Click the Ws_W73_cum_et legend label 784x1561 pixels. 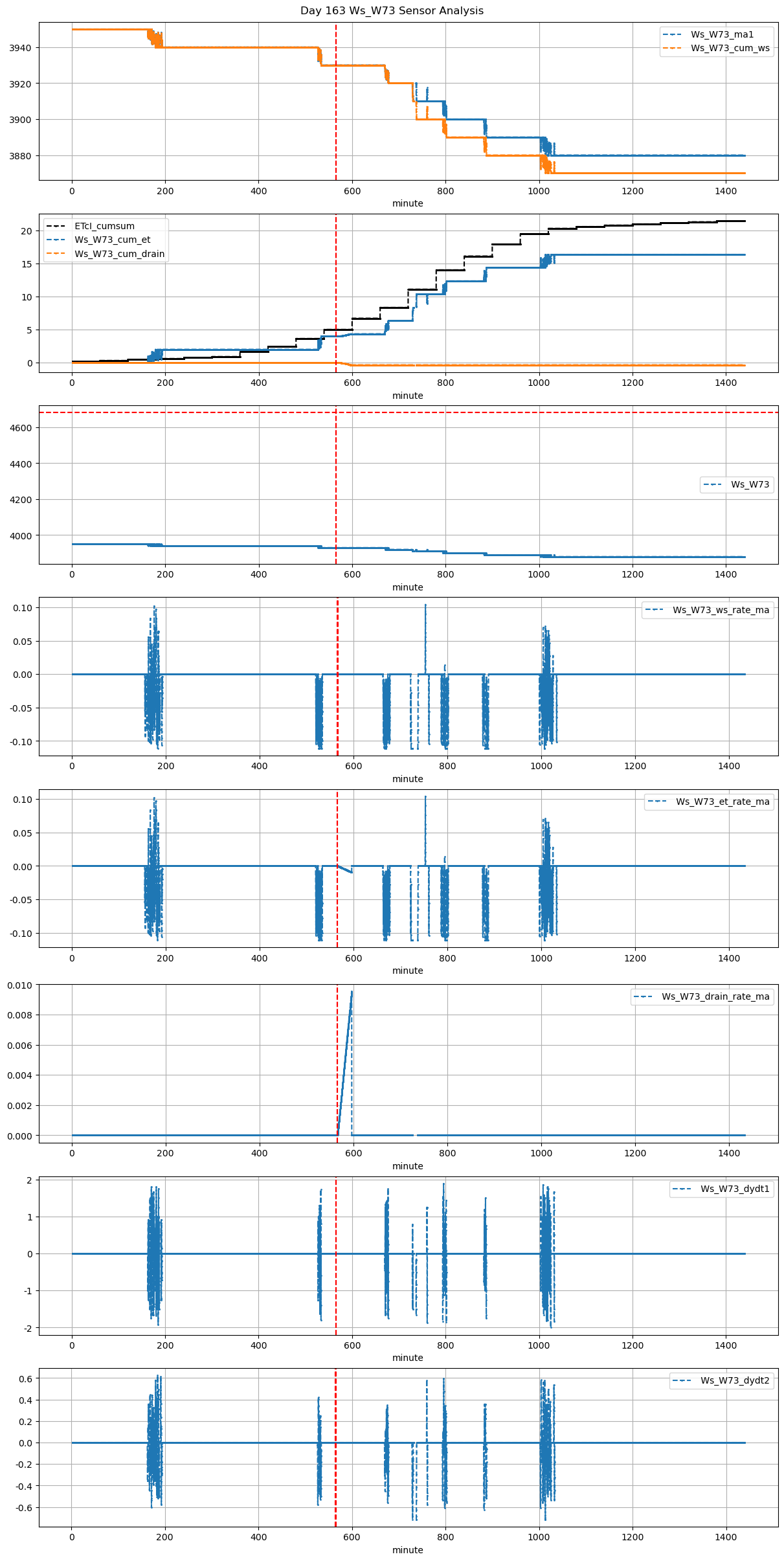(112, 240)
